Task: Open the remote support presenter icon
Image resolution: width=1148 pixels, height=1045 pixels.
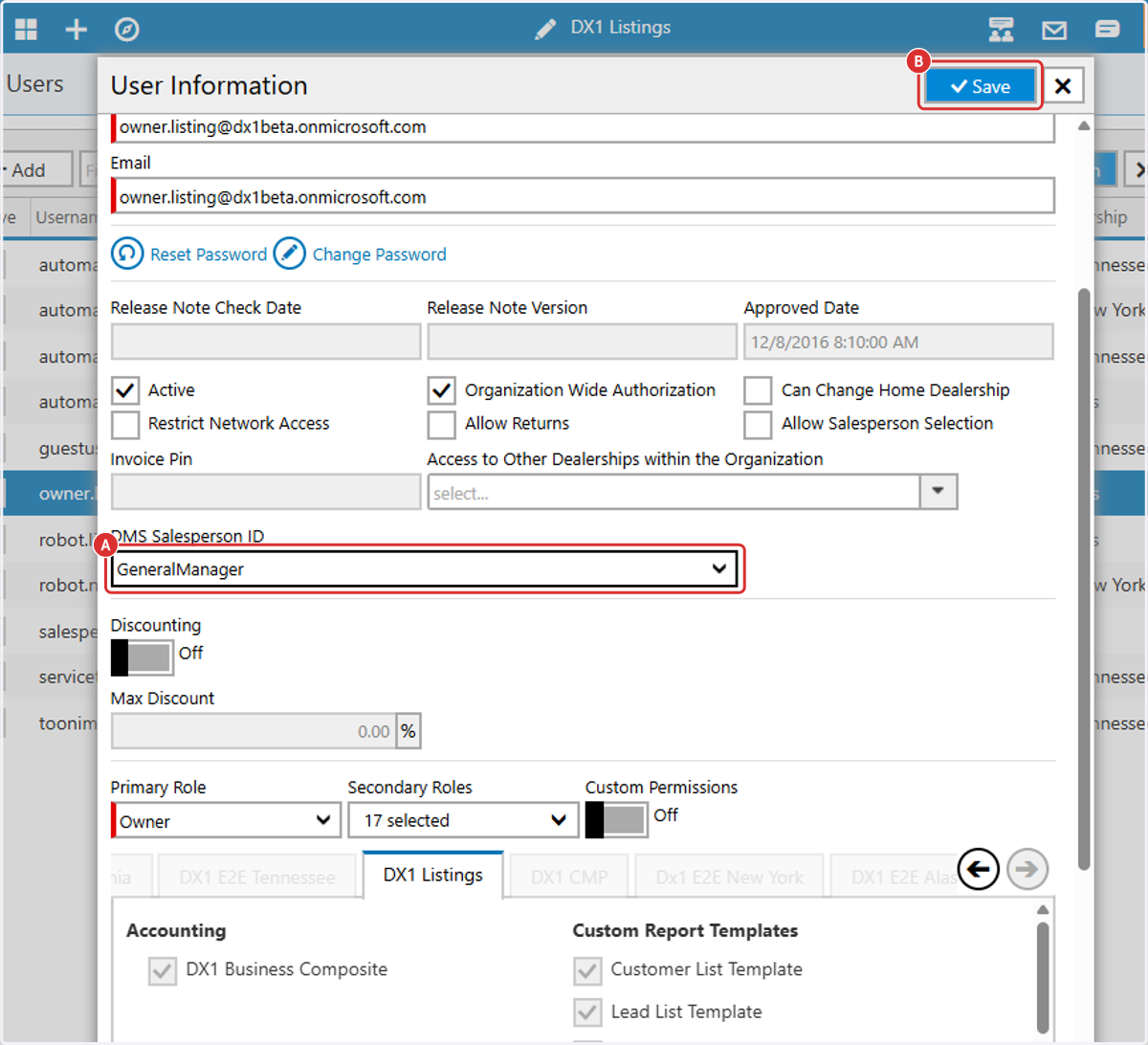Action: [x=1002, y=29]
